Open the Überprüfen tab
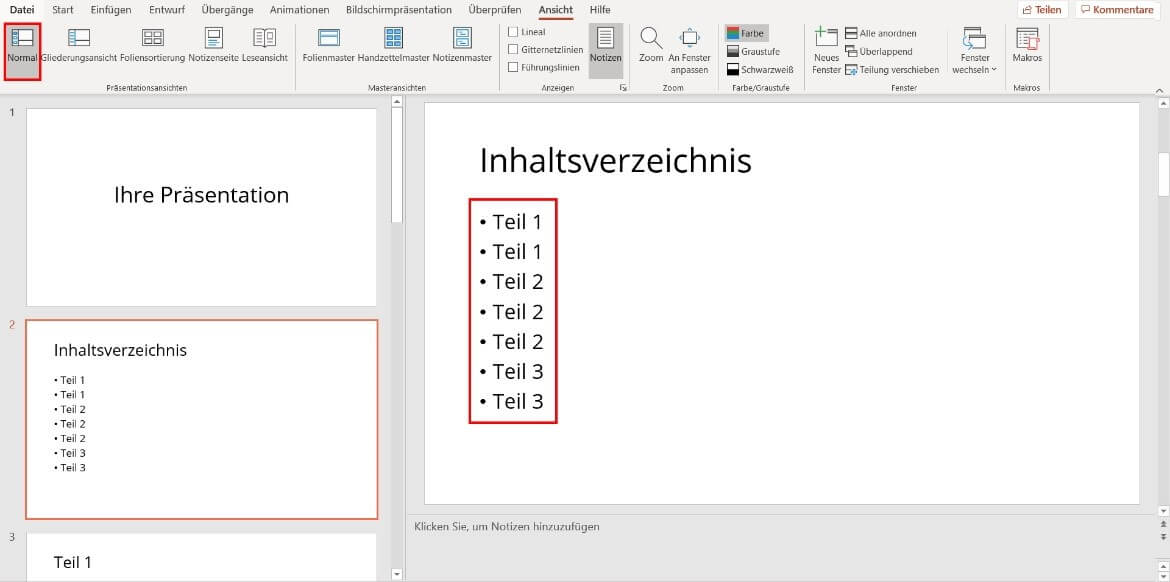Image resolution: width=1170 pixels, height=582 pixels. tap(494, 10)
